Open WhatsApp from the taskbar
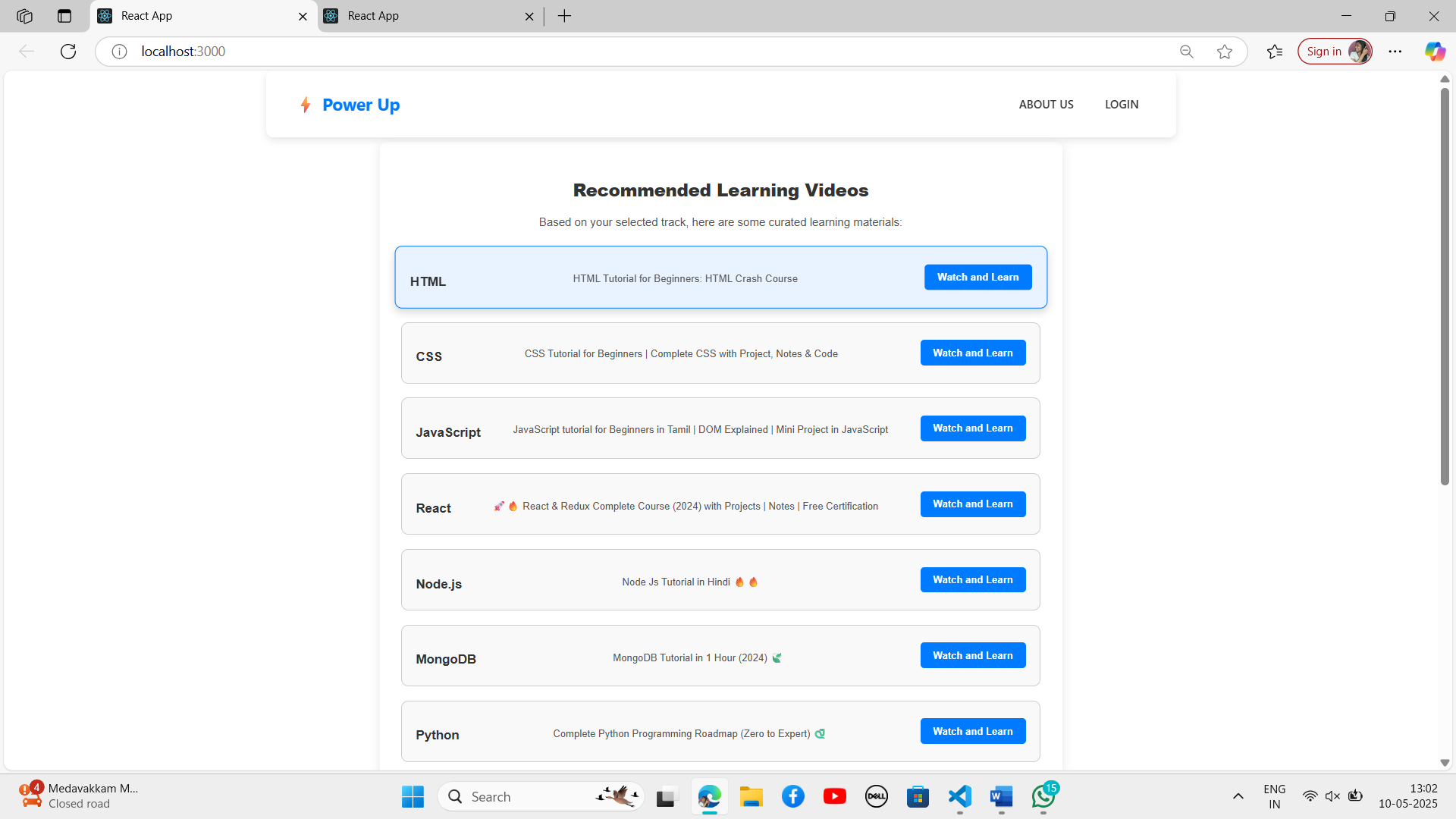Screen dimensions: 1456x819 (1043, 796)
